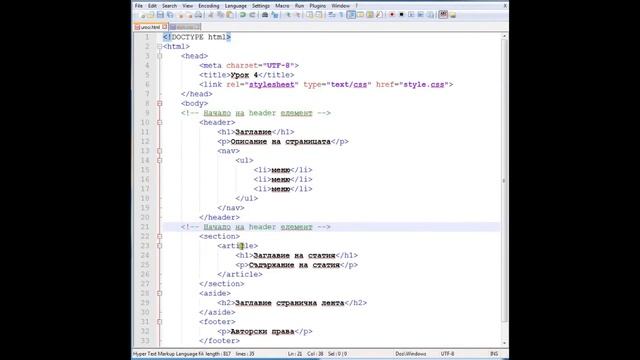Open the View menu
This screenshot has height=360, width=640.
(x=187, y=6)
